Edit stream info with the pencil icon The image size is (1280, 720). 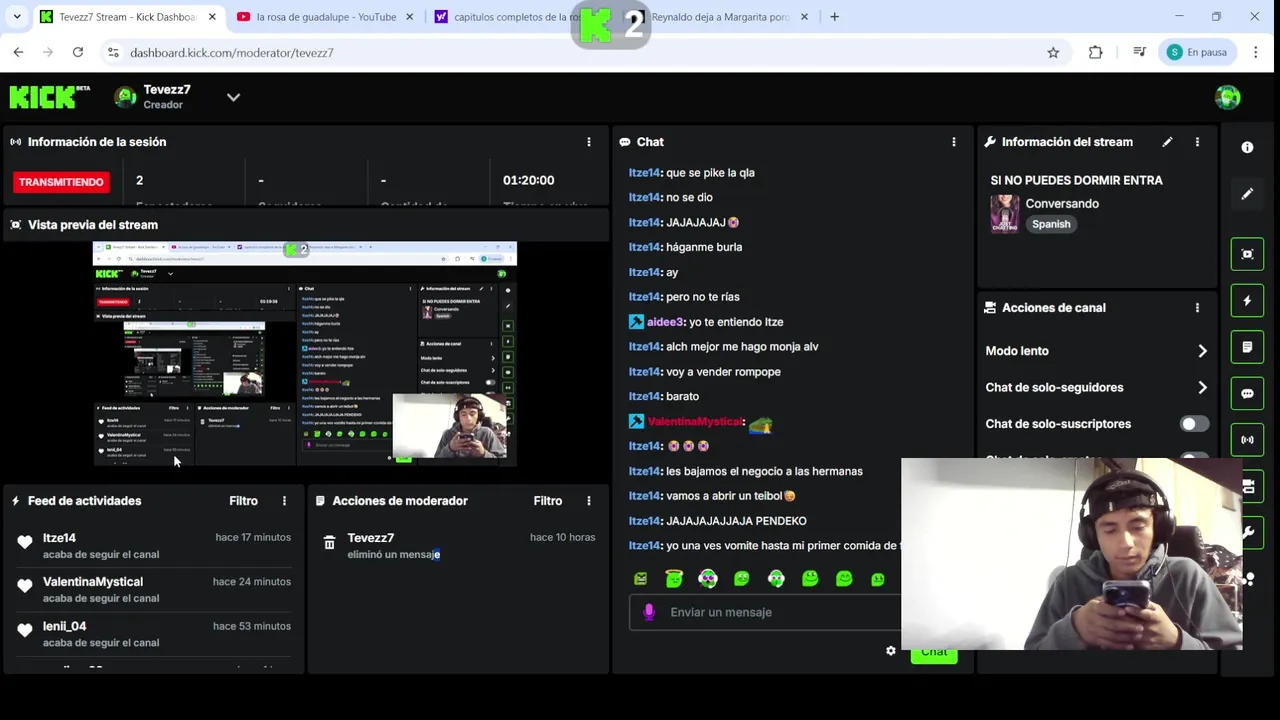pyautogui.click(x=1167, y=142)
